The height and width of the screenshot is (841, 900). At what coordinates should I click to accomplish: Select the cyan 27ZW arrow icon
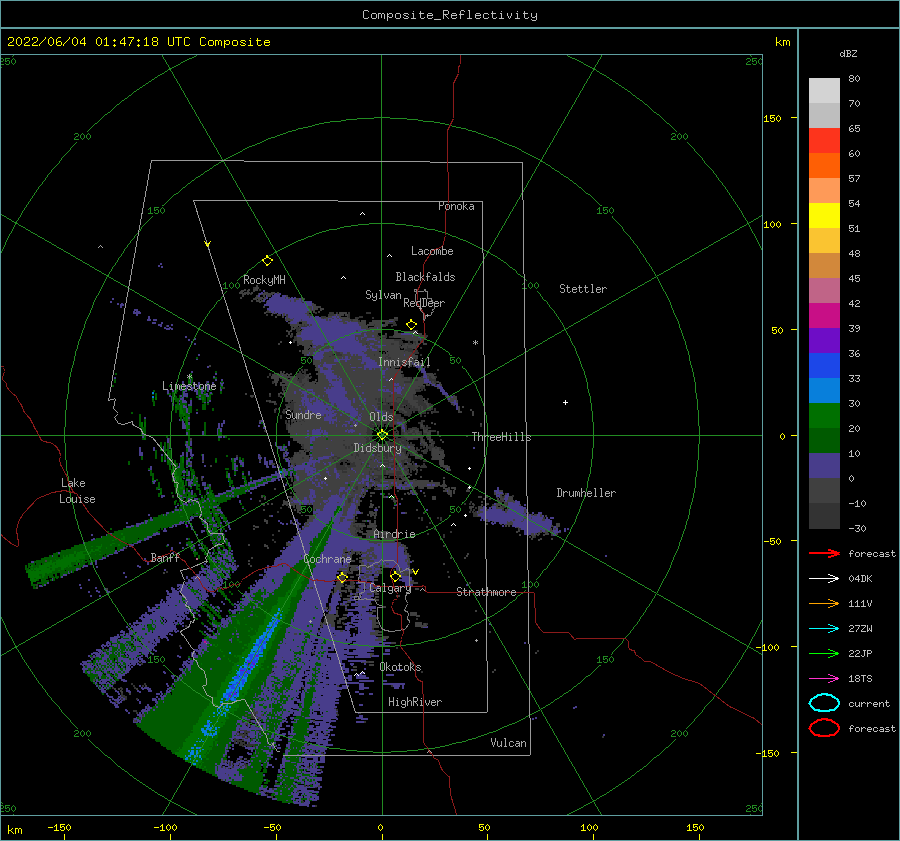tap(824, 629)
